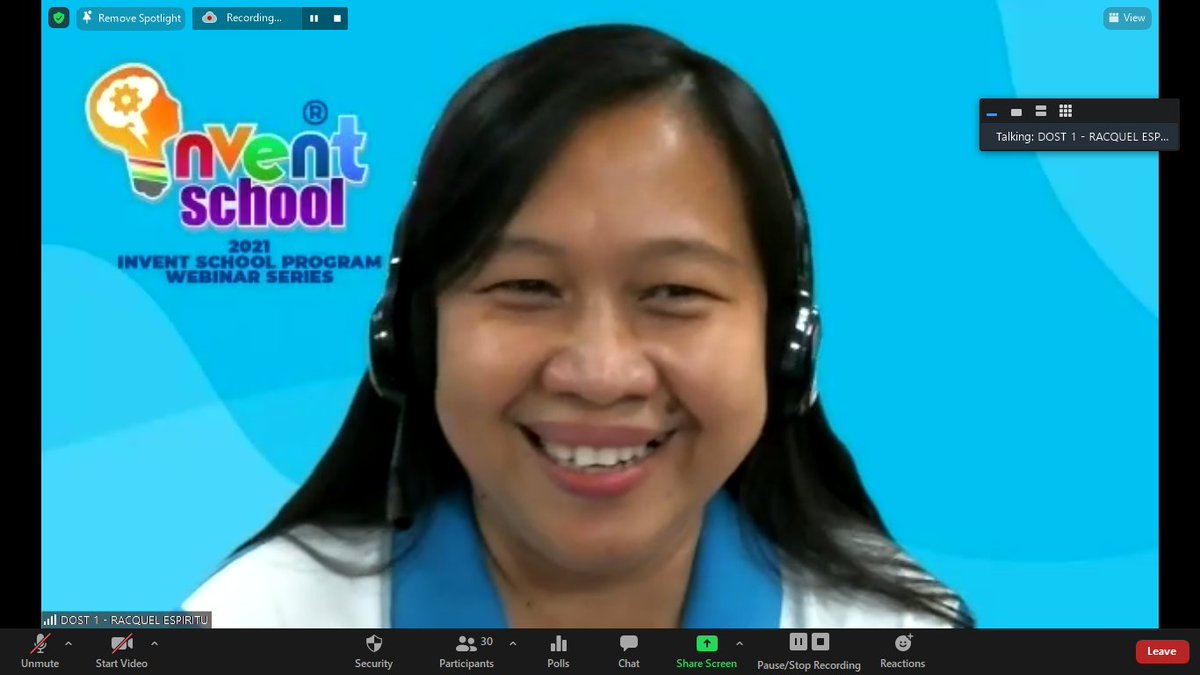Click the green encryption shield icon
1200x675 pixels.
pyautogui.click(x=58, y=18)
